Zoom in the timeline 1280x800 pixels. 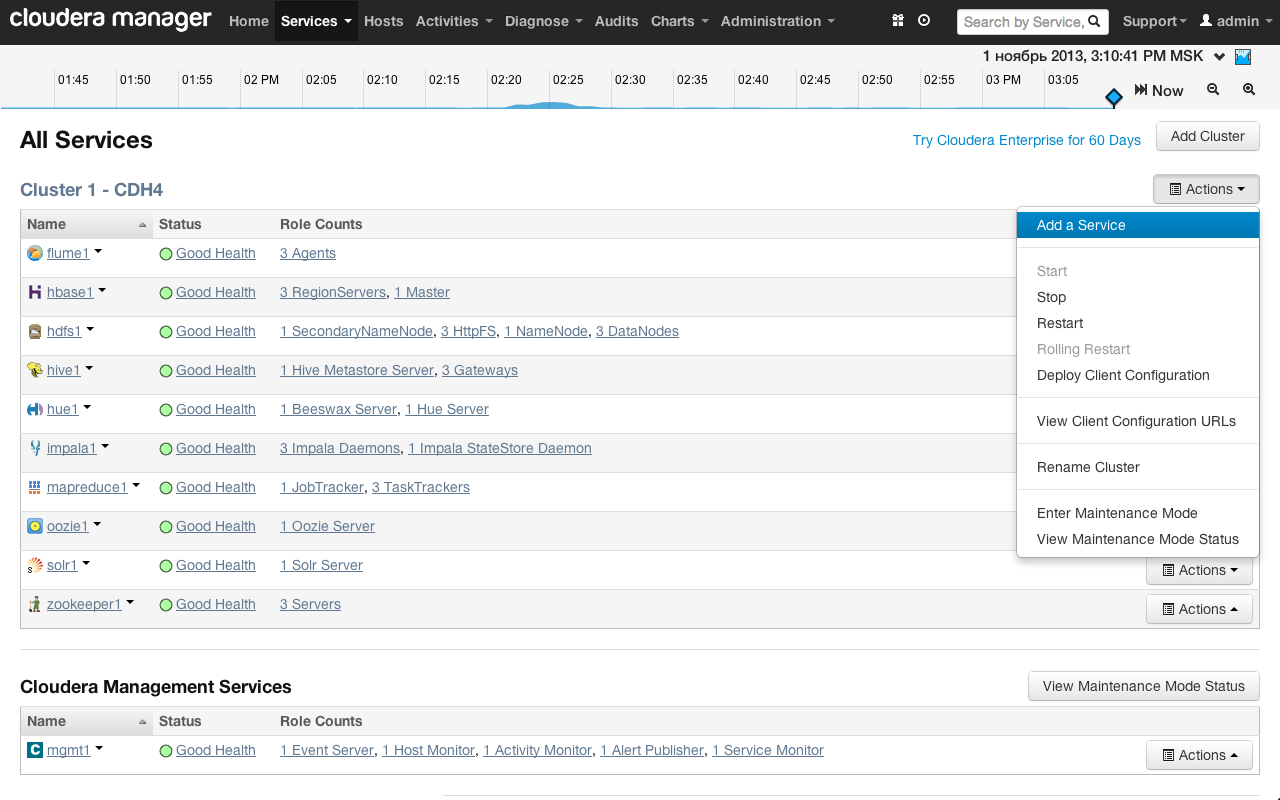pyautogui.click(x=1249, y=89)
